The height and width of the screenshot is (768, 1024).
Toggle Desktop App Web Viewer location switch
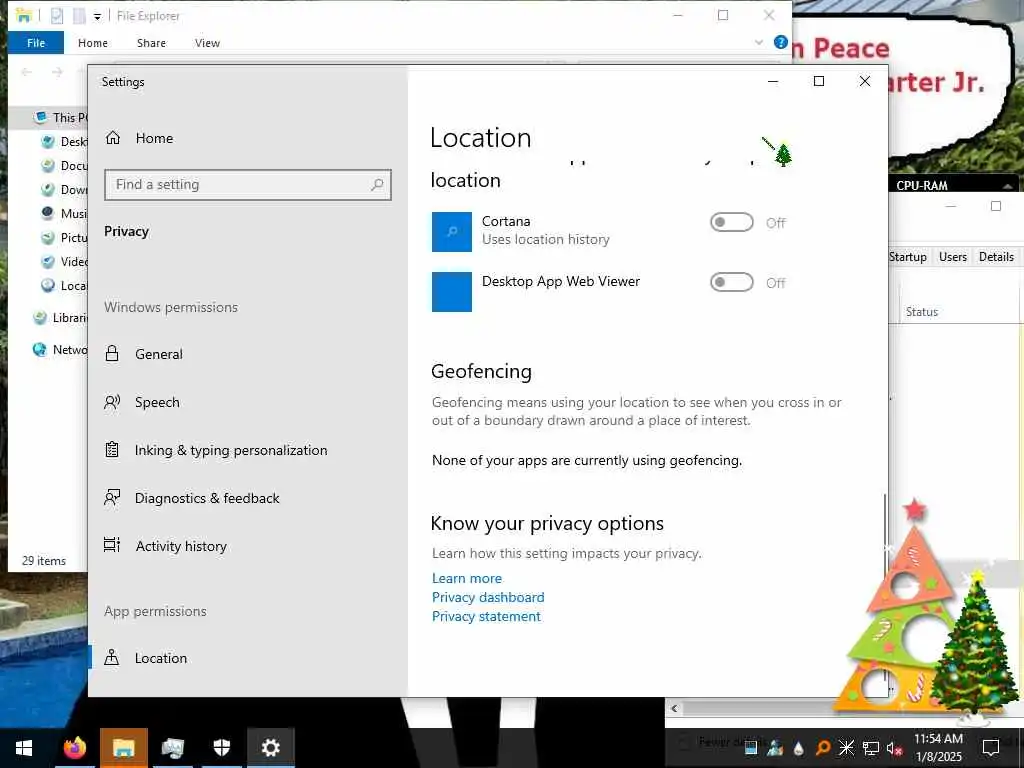731,283
